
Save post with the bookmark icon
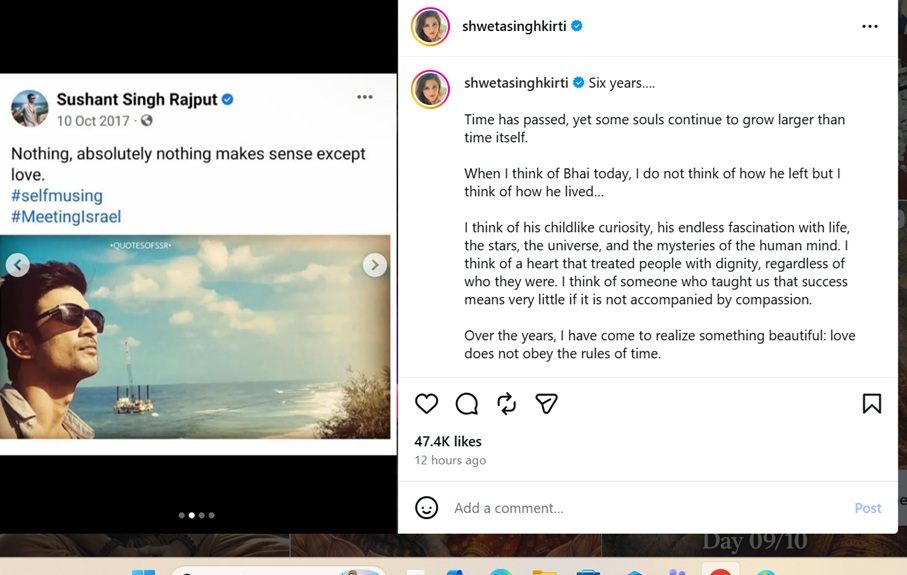coord(872,403)
